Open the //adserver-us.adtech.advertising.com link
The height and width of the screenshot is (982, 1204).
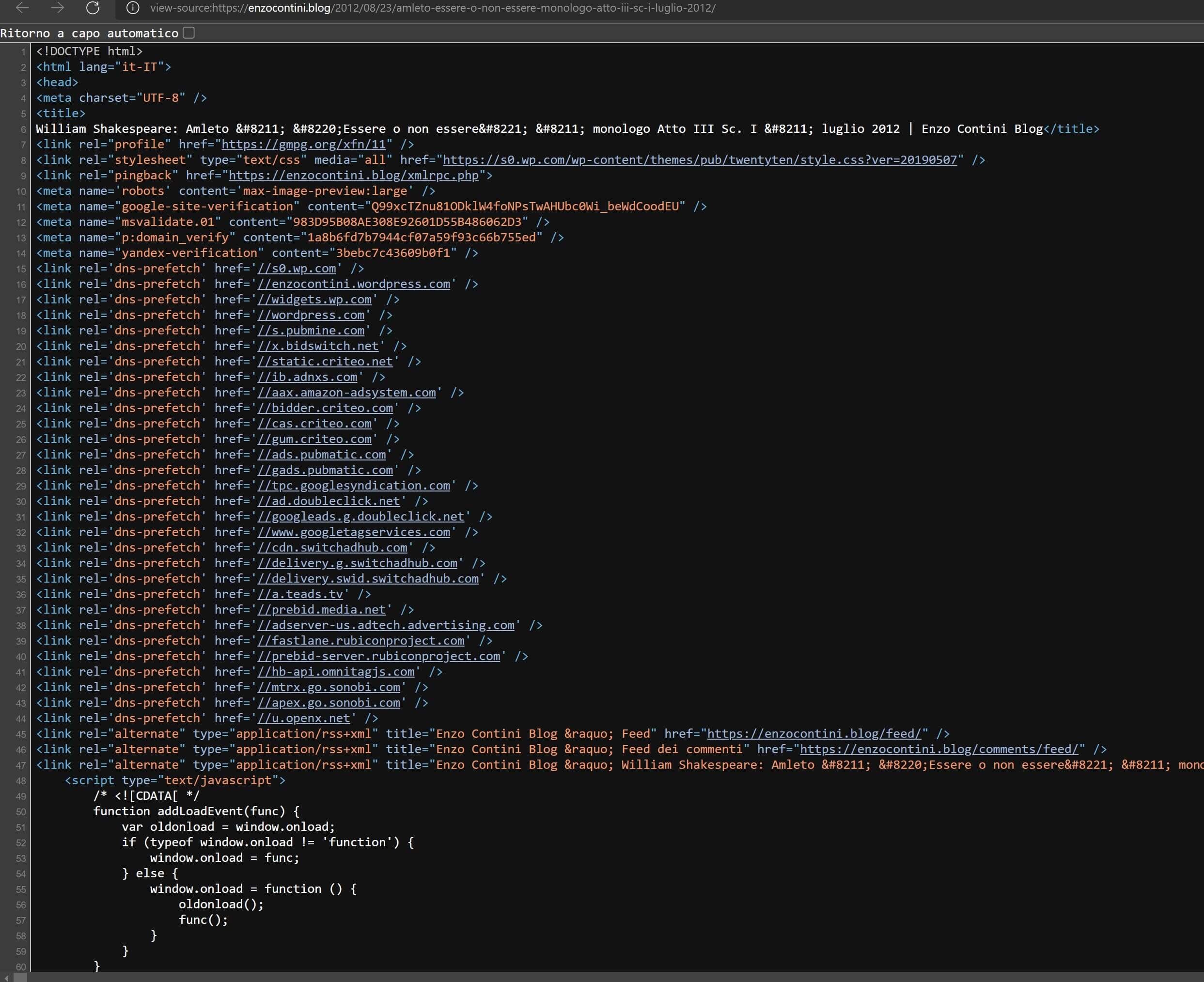click(386, 625)
